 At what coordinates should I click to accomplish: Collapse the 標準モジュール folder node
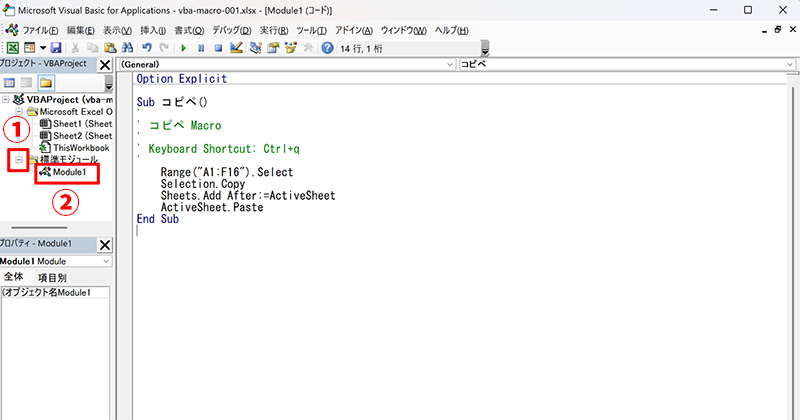coord(19,160)
